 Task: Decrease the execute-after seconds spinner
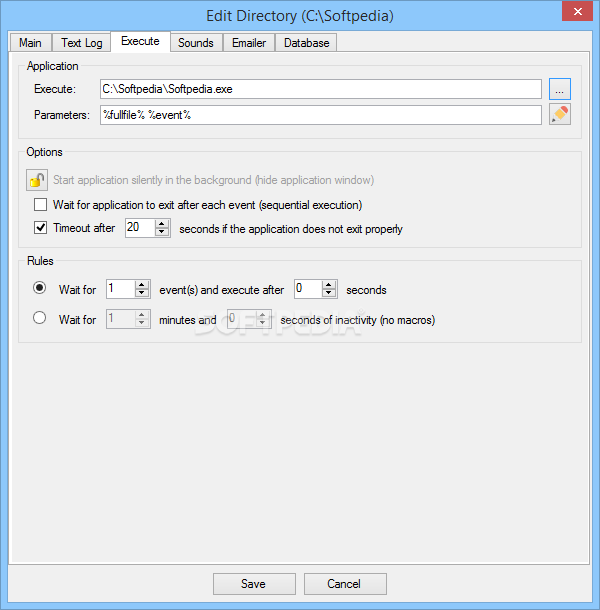pyautogui.click(x=329, y=293)
